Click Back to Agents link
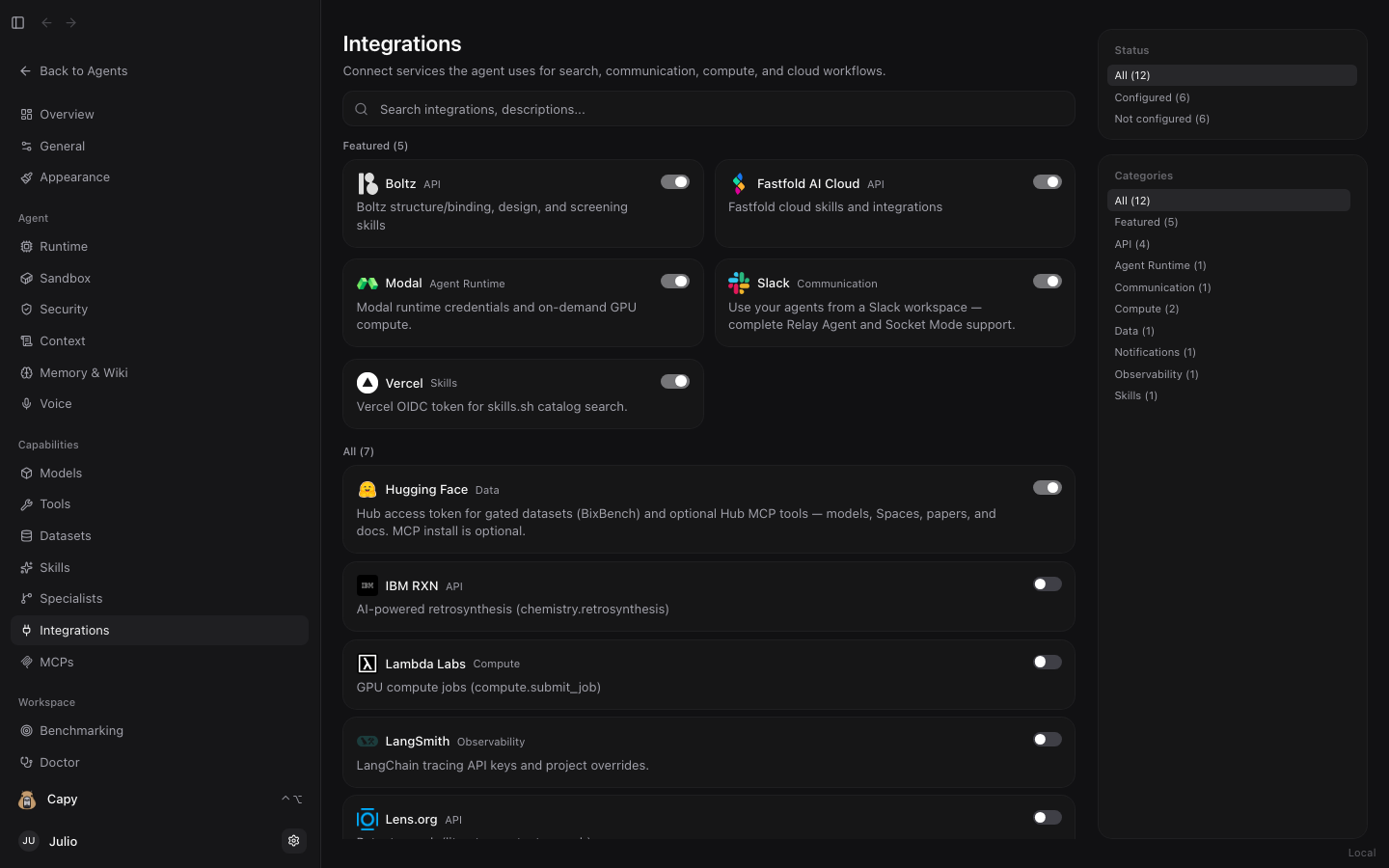The width and height of the screenshot is (1389, 868). click(73, 71)
